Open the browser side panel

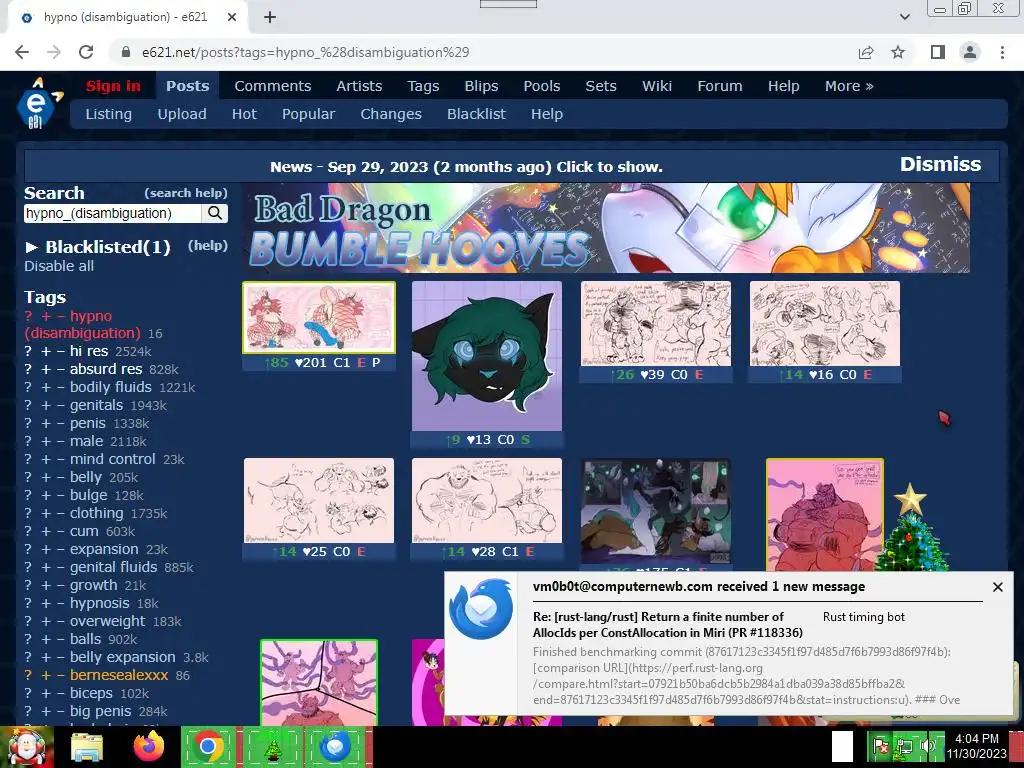coord(938,52)
